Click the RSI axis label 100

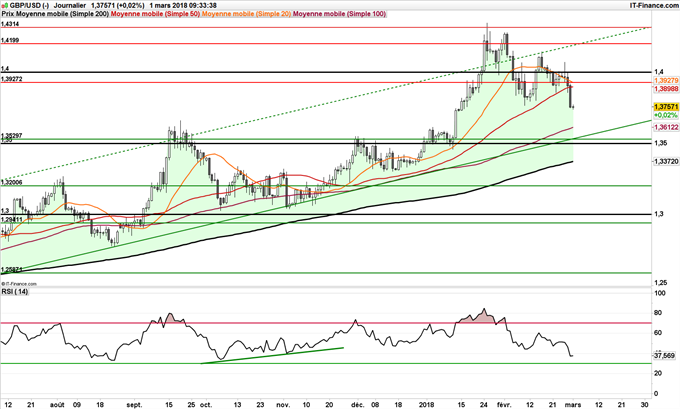coord(660,294)
